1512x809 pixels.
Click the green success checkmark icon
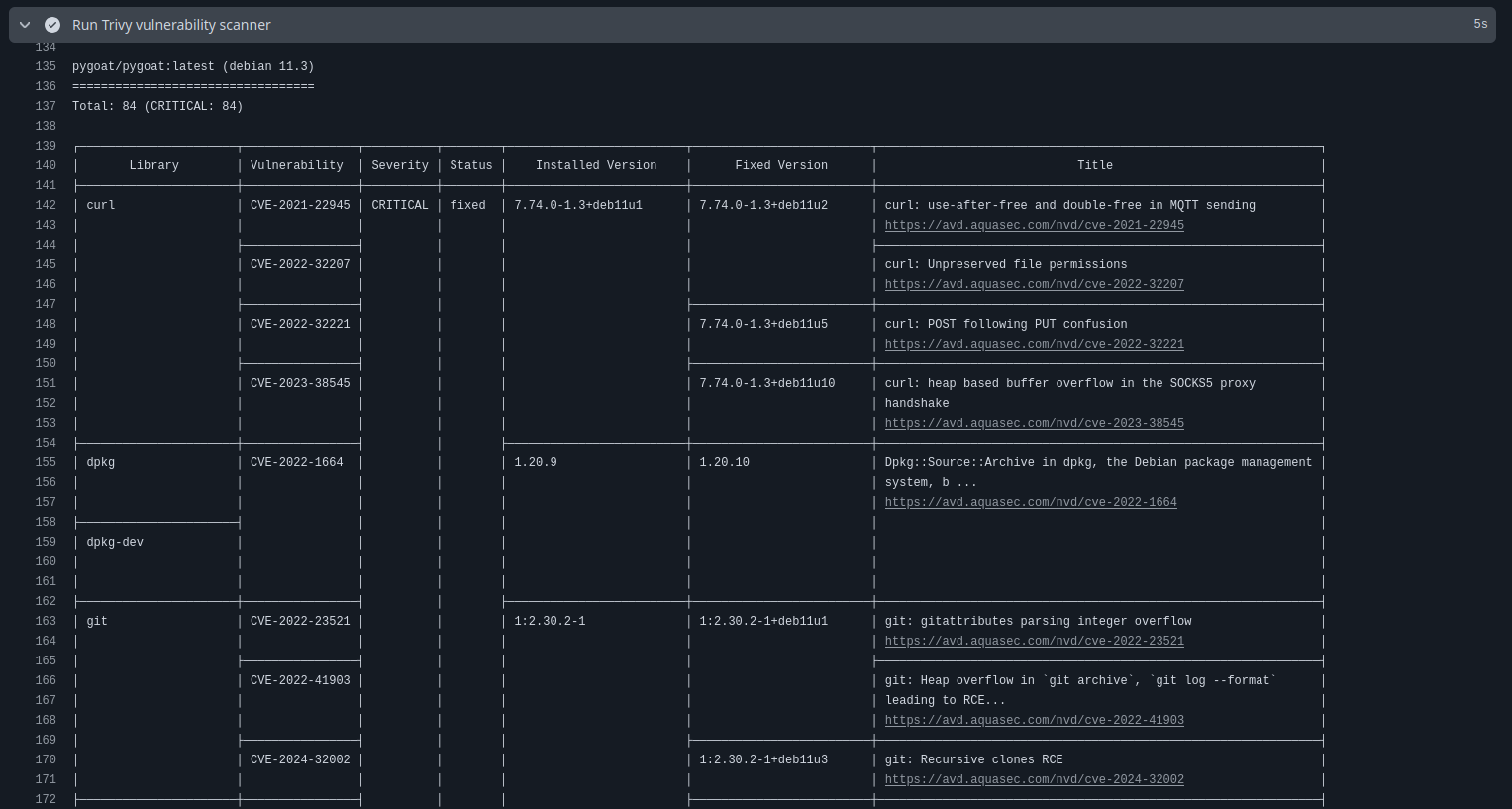(52, 25)
